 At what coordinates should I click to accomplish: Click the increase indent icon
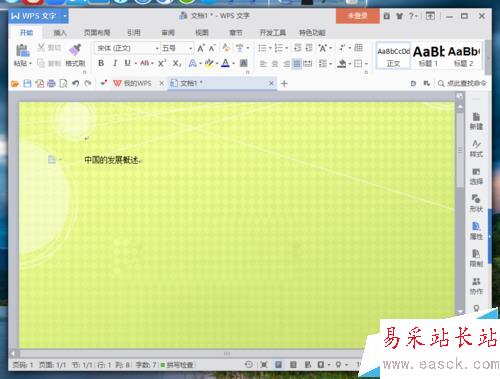point(309,48)
